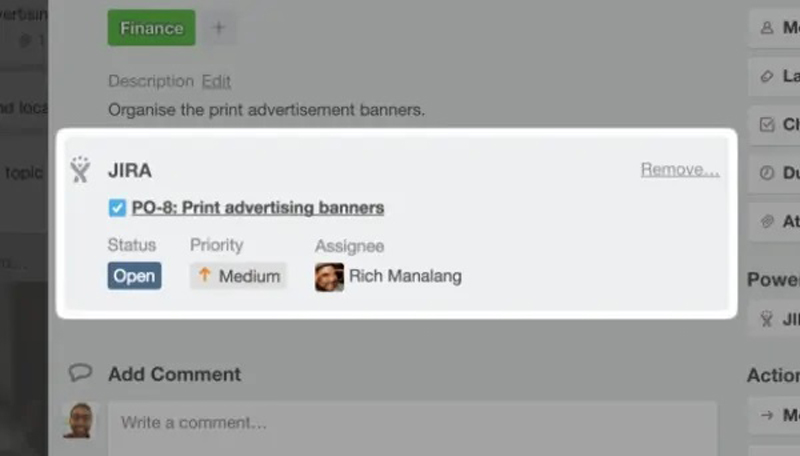Click the commenter's profile avatar
The height and width of the screenshot is (456, 800).
[x=79, y=421]
